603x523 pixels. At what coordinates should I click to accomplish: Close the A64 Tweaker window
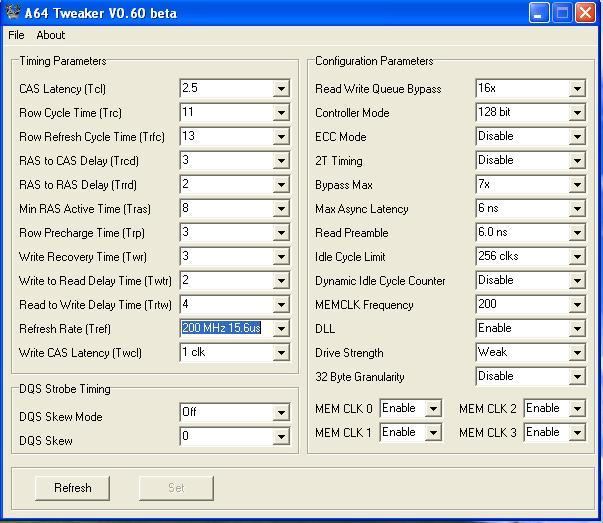[585, 13]
